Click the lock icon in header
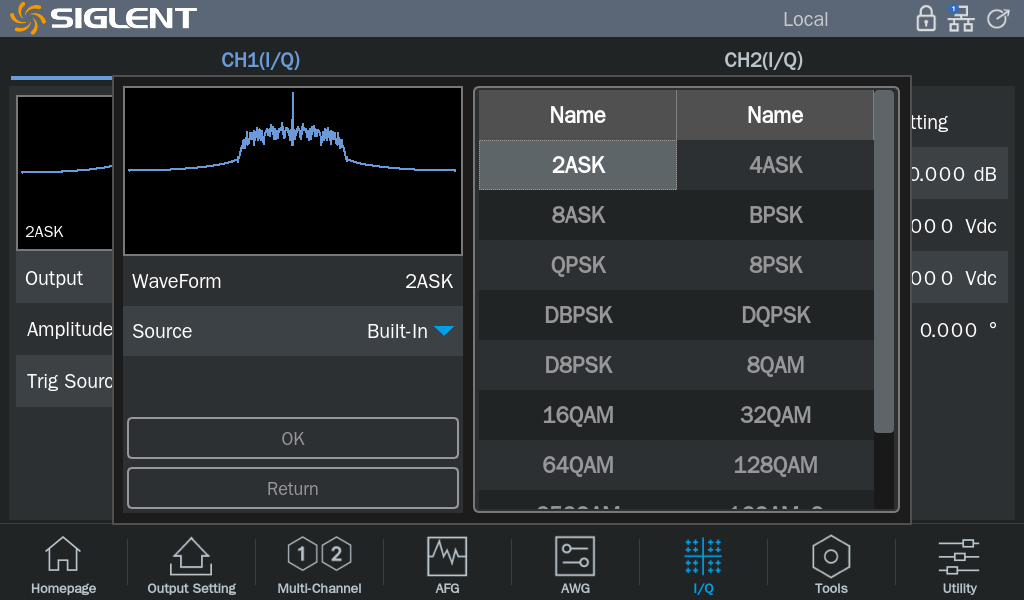This screenshot has width=1024, height=600. [x=926, y=19]
